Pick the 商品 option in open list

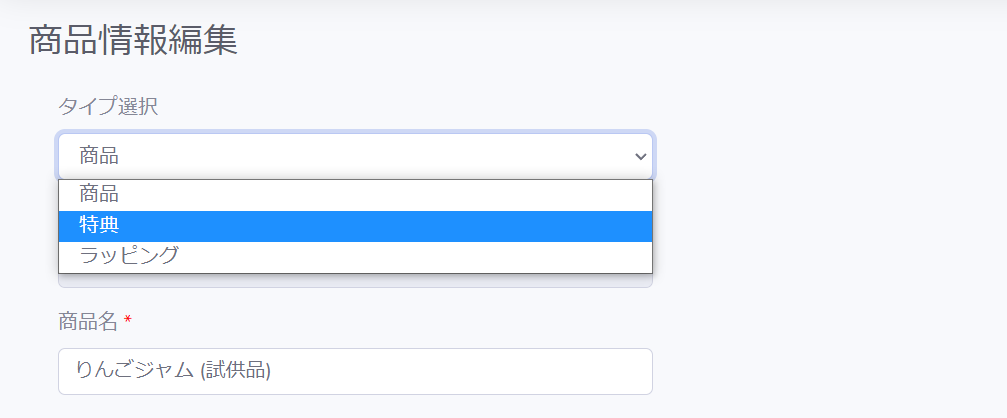pyautogui.click(x=355, y=195)
